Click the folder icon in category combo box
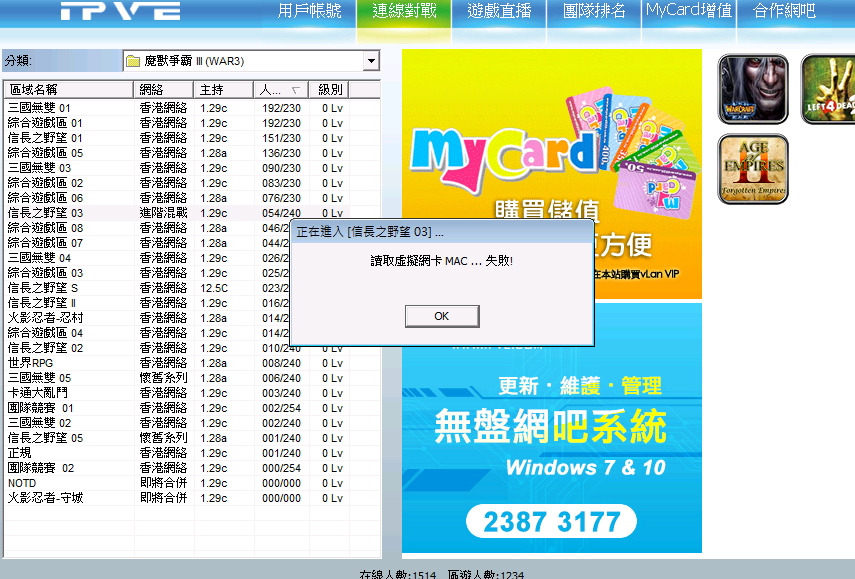Image resolution: width=855 pixels, height=579 pixels. 133,62
